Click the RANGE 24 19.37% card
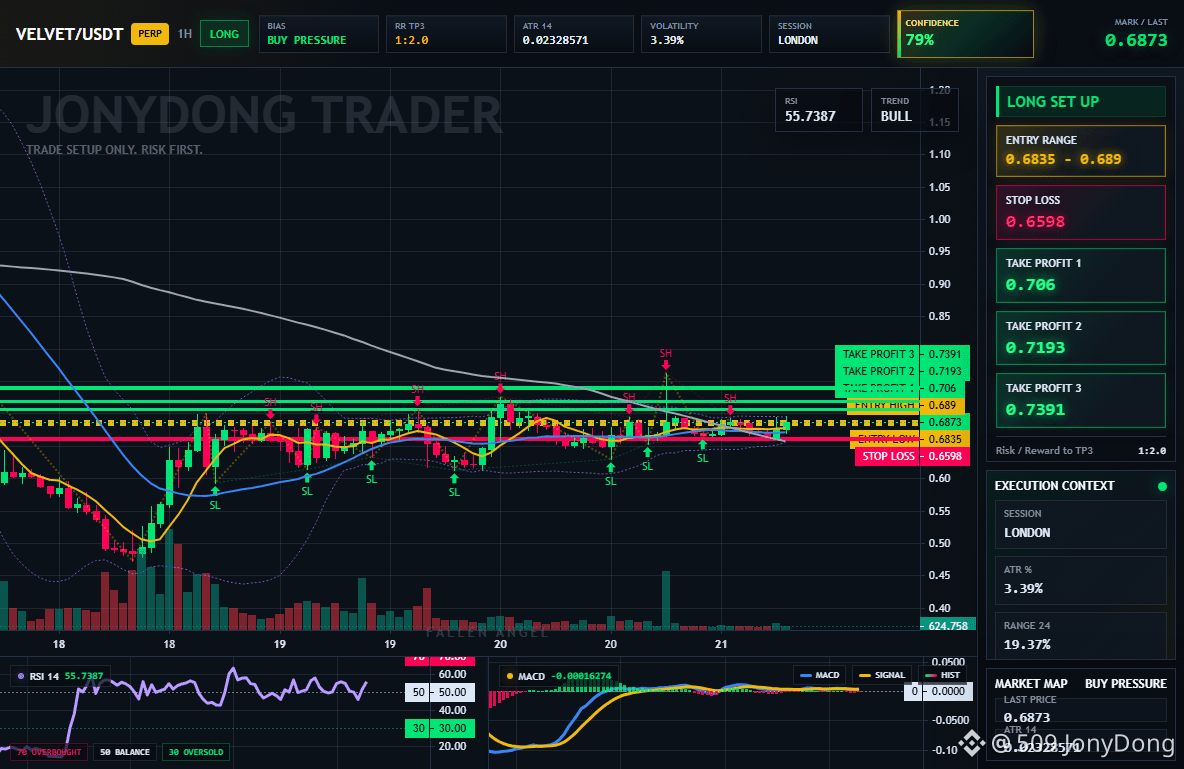The height and width of the screenshot is (769, 1184). click(1081, 635)
